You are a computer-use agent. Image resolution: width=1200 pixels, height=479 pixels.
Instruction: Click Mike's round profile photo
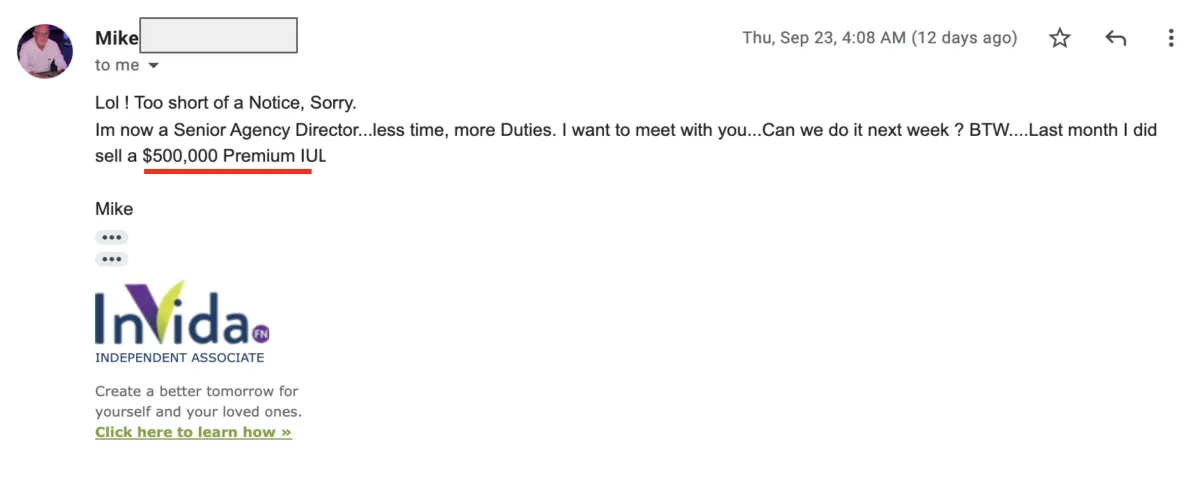click(x=45, y=51)
